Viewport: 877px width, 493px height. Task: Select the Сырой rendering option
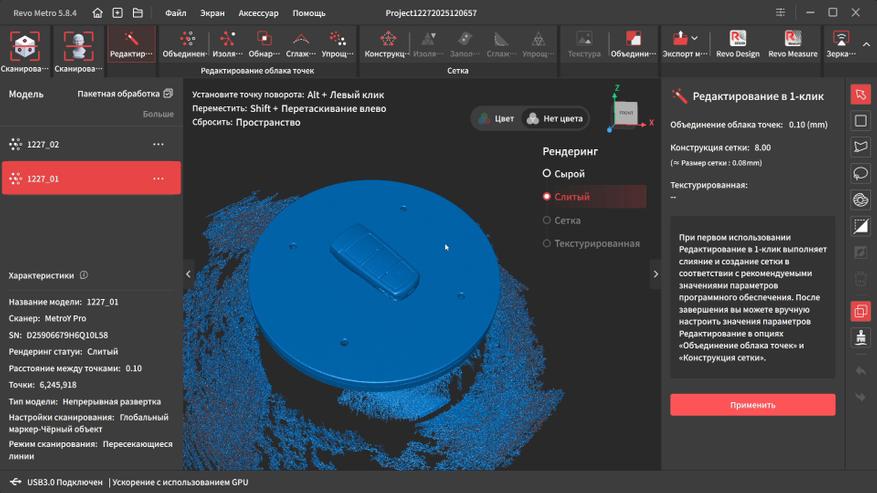(547, 174)
